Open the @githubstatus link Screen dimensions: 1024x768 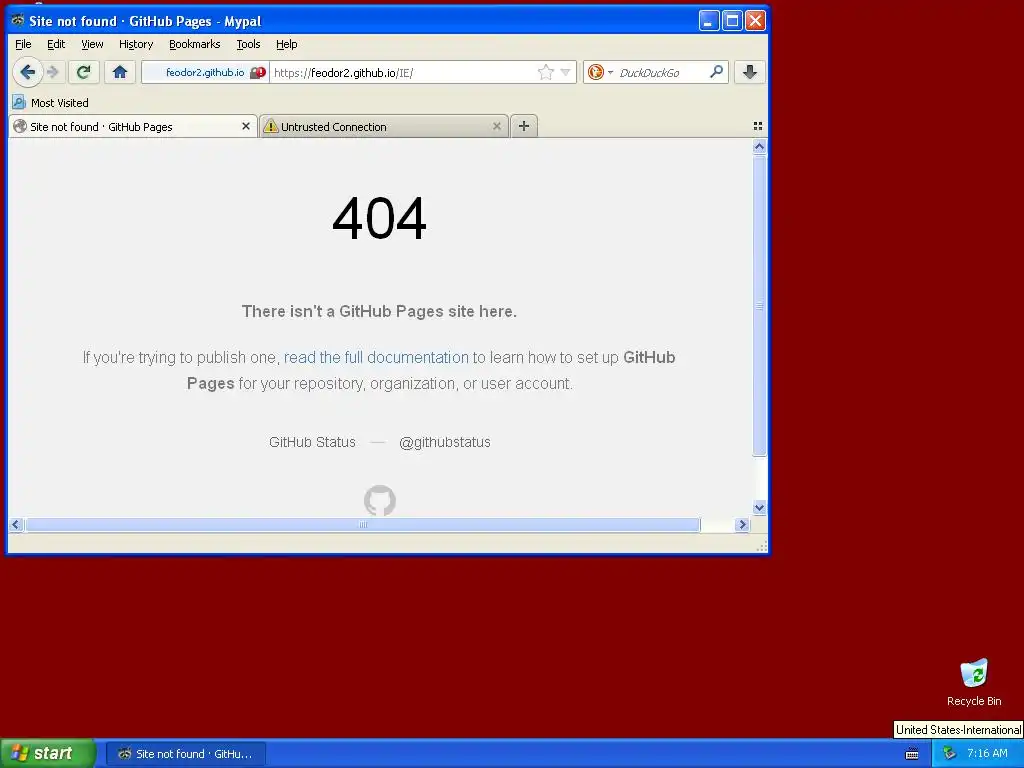coord(445,442)
